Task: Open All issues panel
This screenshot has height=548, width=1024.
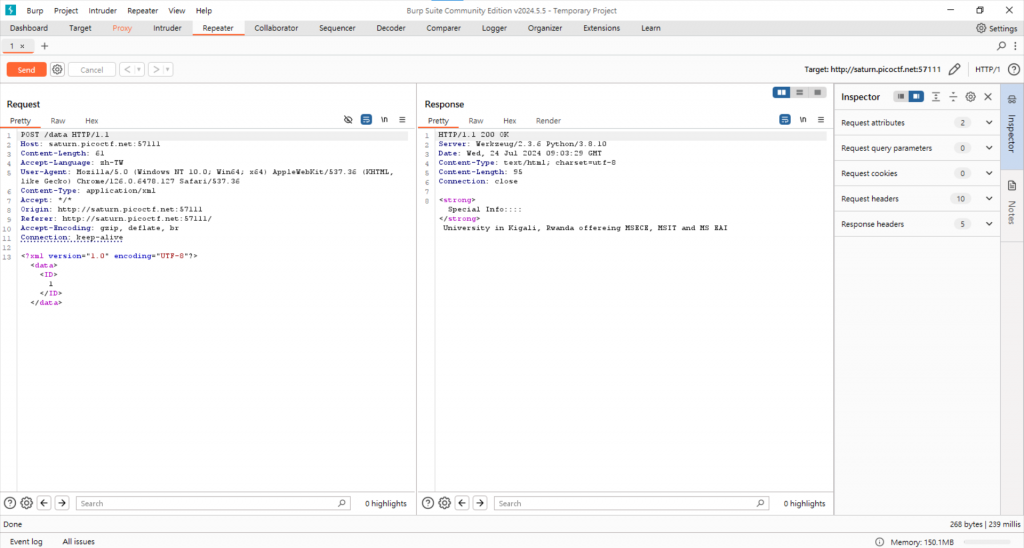Action: tap(78, 541)
